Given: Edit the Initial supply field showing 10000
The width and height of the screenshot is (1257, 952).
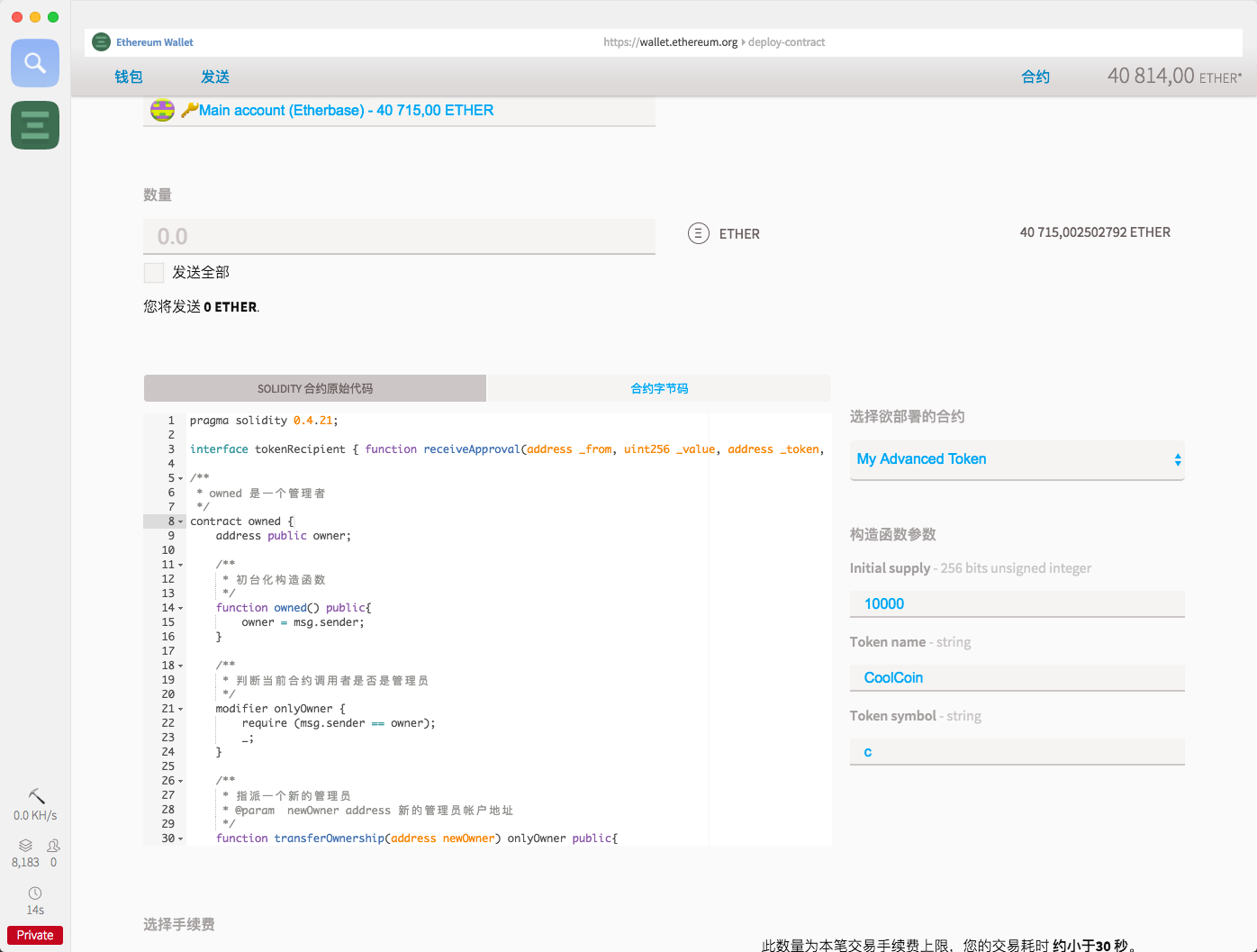Looking at the screenshot, I should pos(1017,603).
